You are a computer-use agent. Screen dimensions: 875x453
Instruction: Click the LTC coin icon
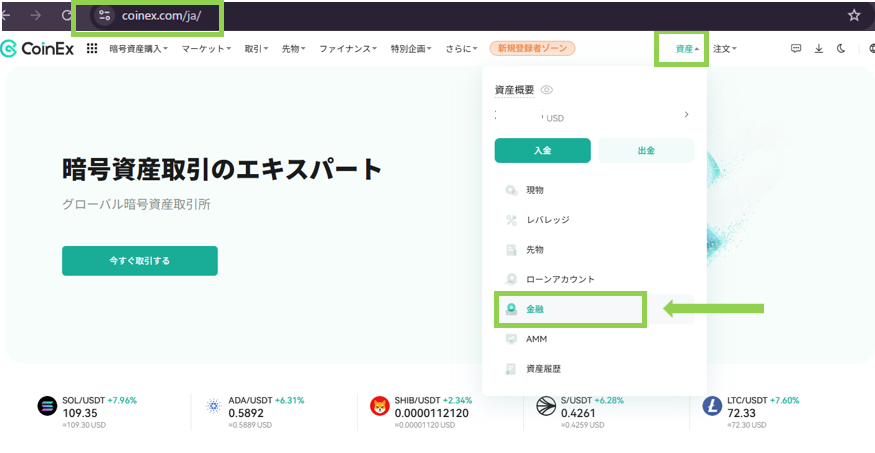click(712, 406)
